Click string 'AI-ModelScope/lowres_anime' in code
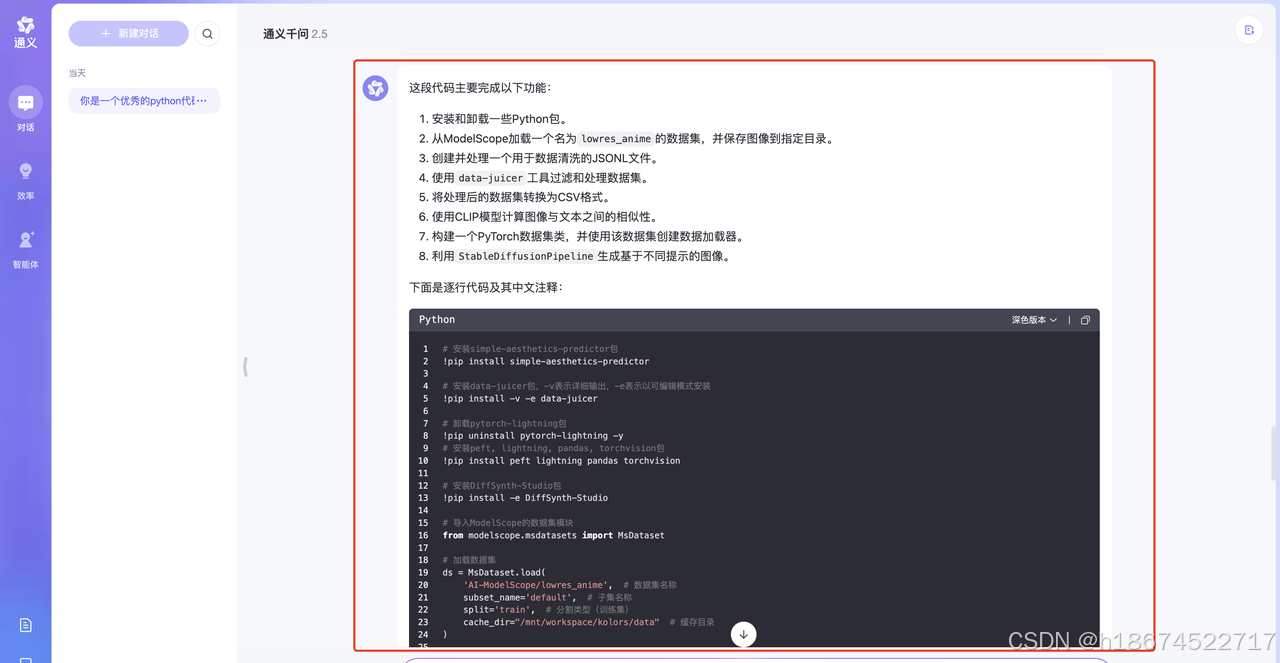The image size is (1280, 663). (x=538, y=585)
